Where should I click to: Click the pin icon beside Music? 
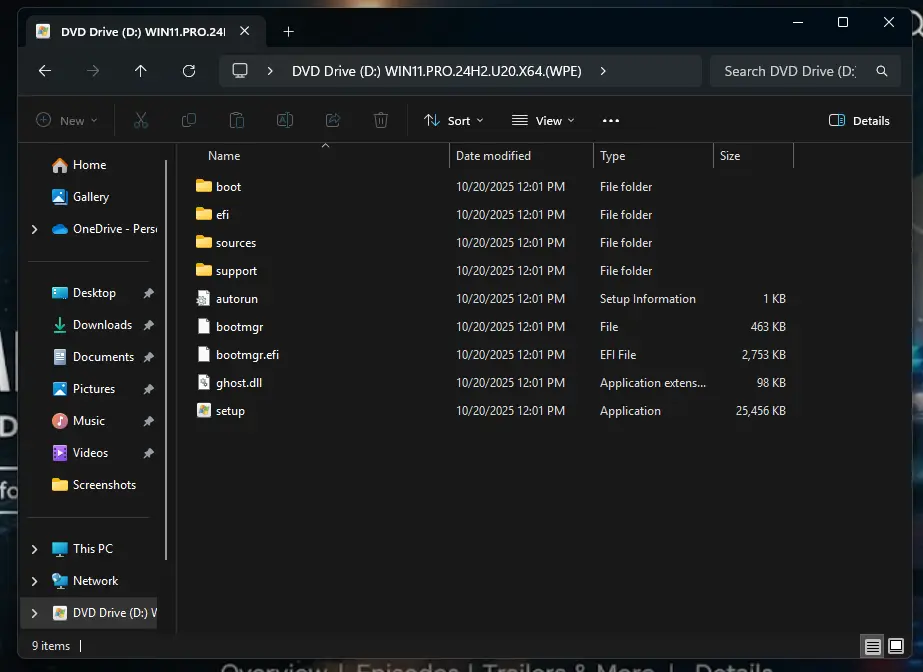click(148, 421)
